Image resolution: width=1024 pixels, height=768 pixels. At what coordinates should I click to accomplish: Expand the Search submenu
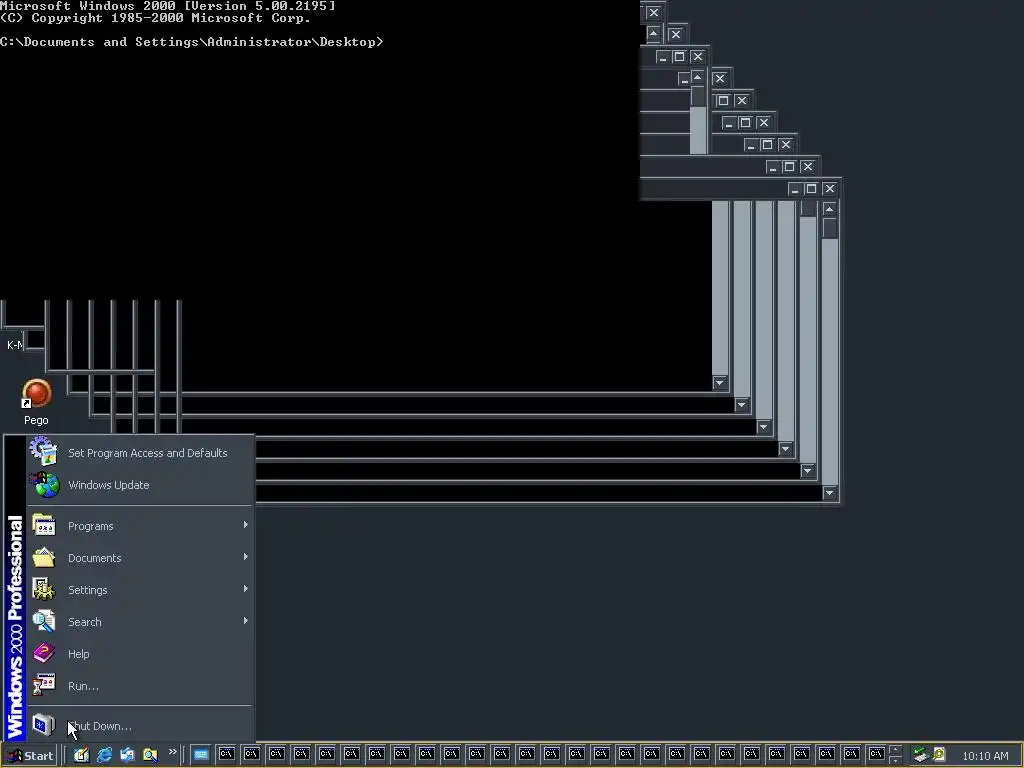(x=139, y=622)
